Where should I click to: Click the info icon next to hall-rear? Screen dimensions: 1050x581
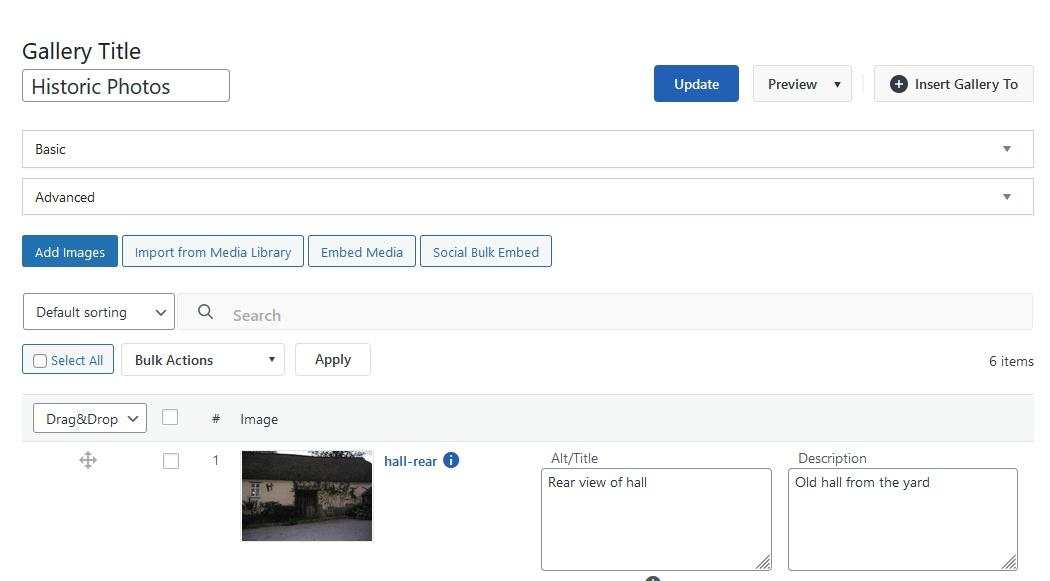pos(451,461)
